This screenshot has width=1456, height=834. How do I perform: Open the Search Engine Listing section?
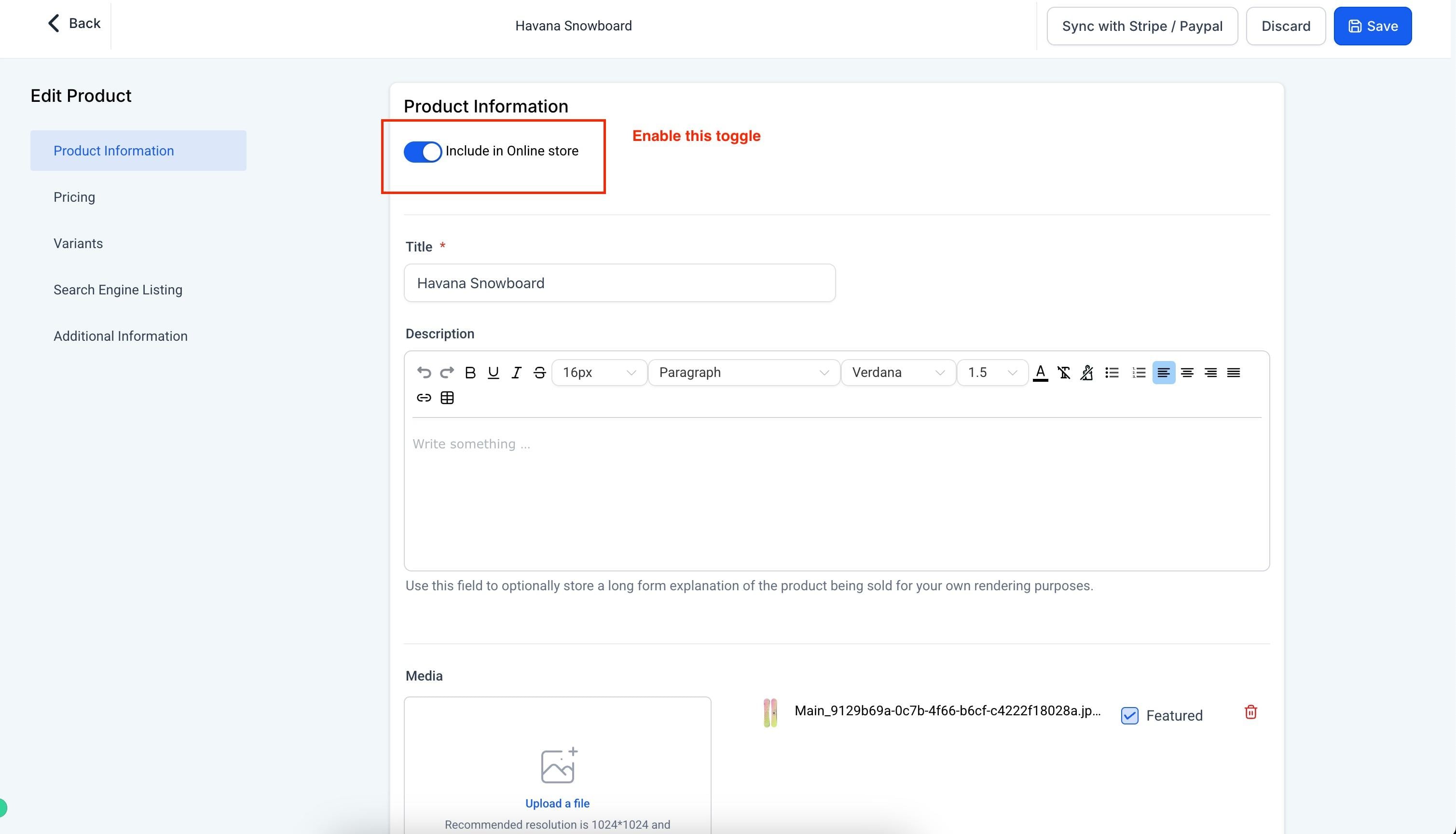coord(118,290)
